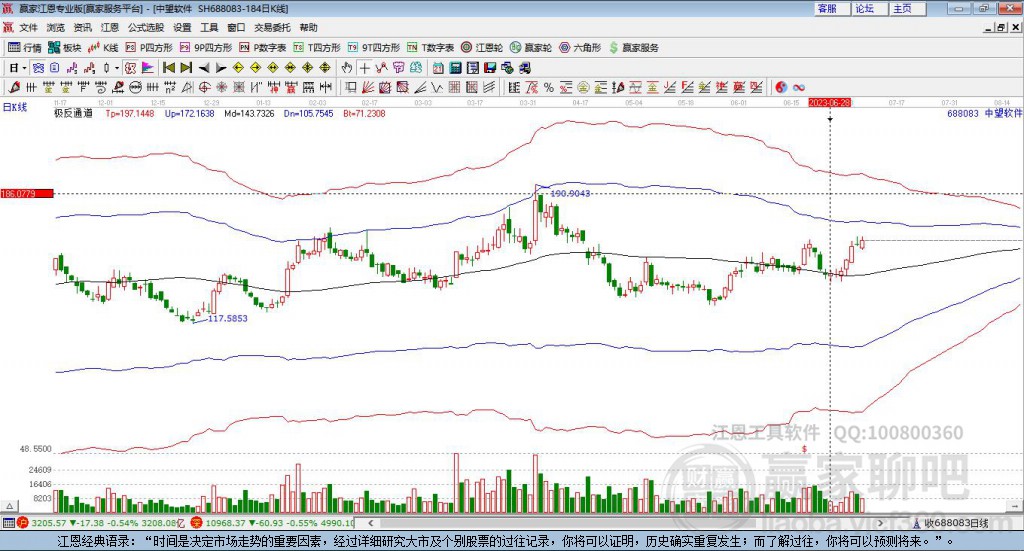The image size is (1024, 551).
Task: Select the percent % line tool
Action: point(549,87)
